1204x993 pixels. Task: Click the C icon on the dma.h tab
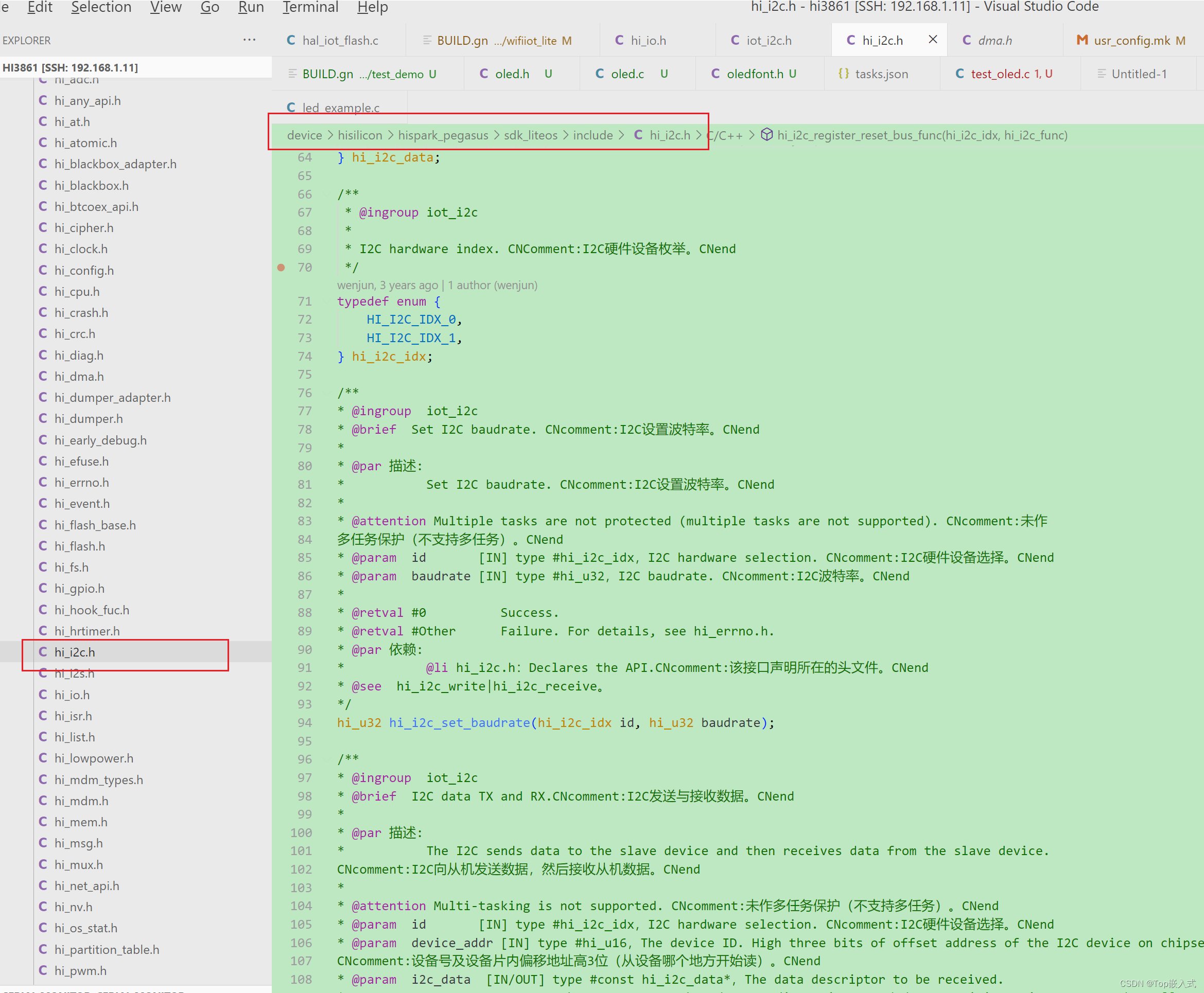(967, 40)
